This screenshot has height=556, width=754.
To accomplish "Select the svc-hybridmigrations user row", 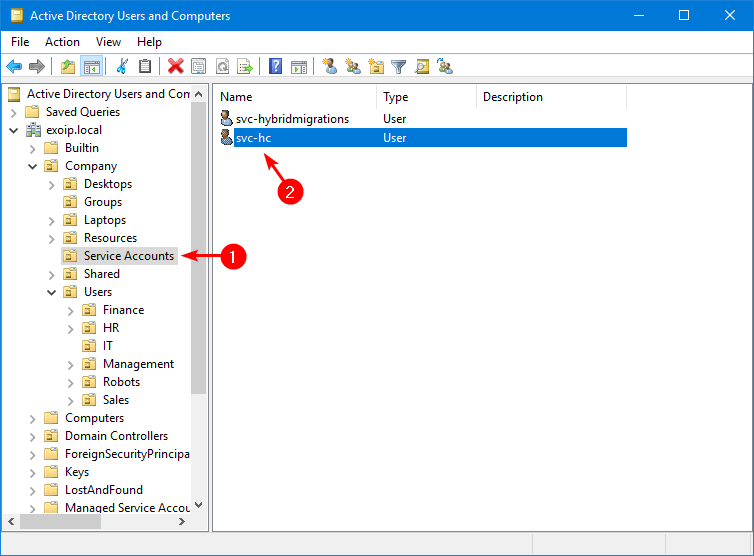I will (x=423, y=118).
